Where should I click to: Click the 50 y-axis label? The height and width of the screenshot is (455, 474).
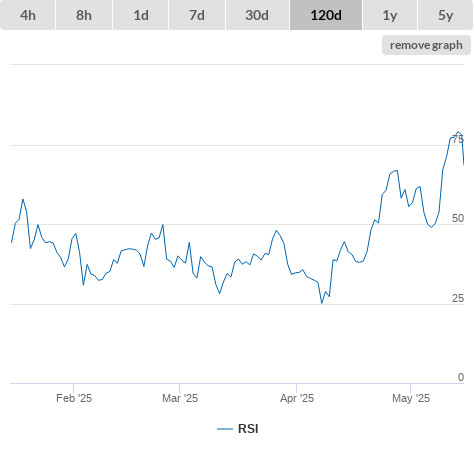pos(458,218)
